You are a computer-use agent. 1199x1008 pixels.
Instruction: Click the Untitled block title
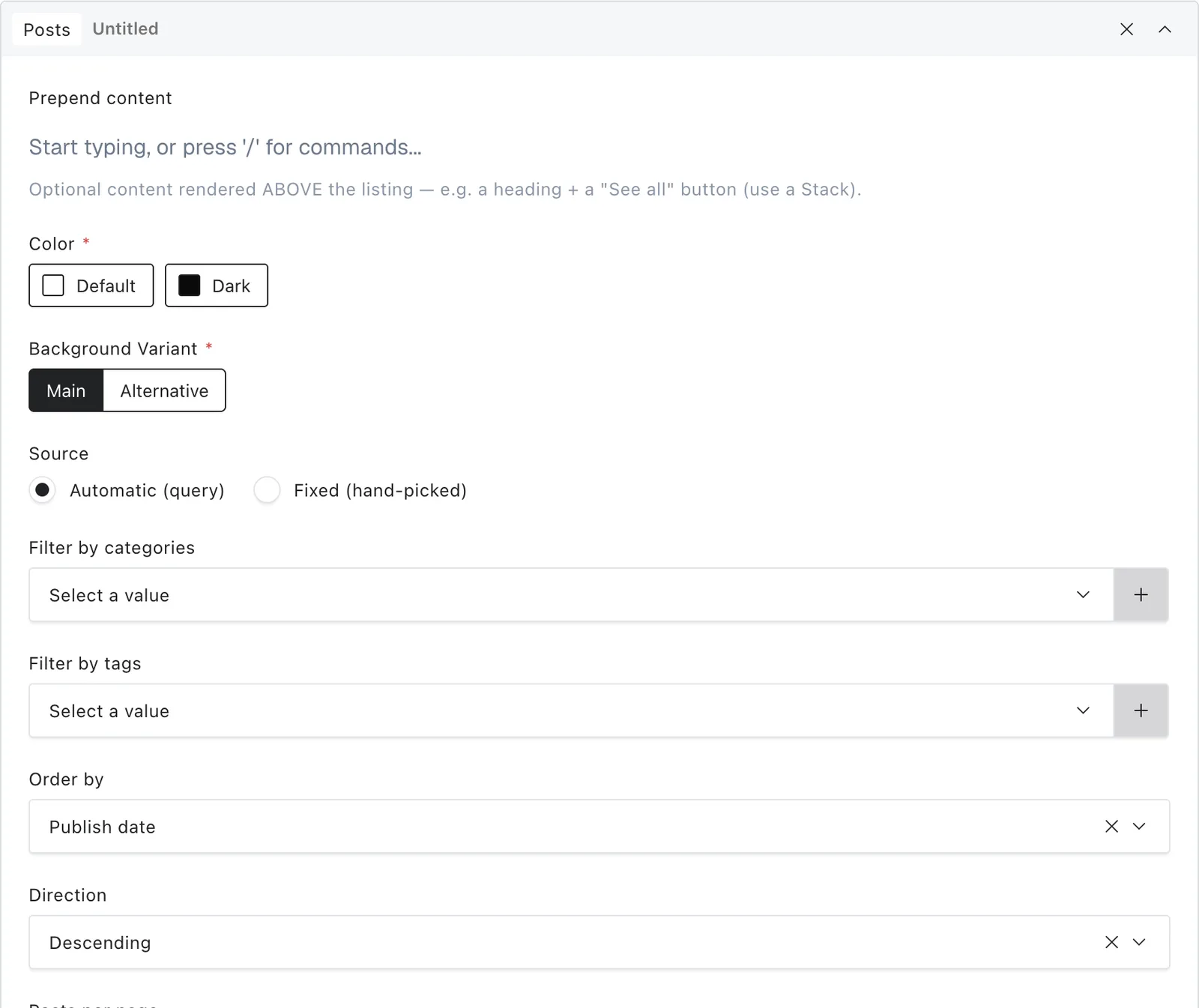(125, 28)
